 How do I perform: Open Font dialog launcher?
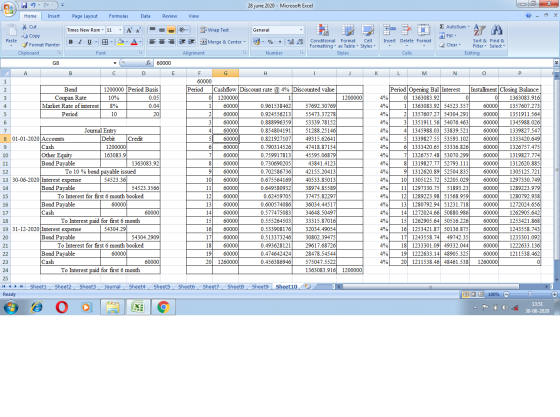pos(141,53)
